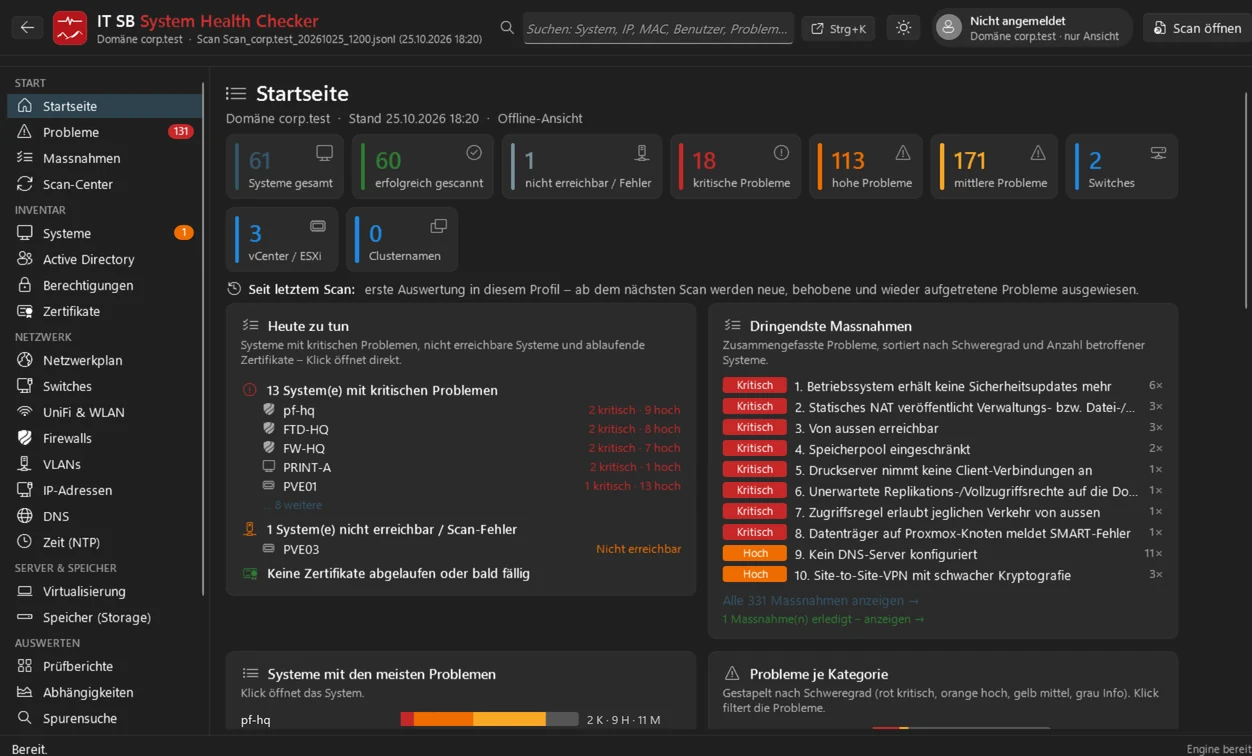Click the PVE01 system entry
Viewport: 1252px width, 756px height.
point(471,486)
